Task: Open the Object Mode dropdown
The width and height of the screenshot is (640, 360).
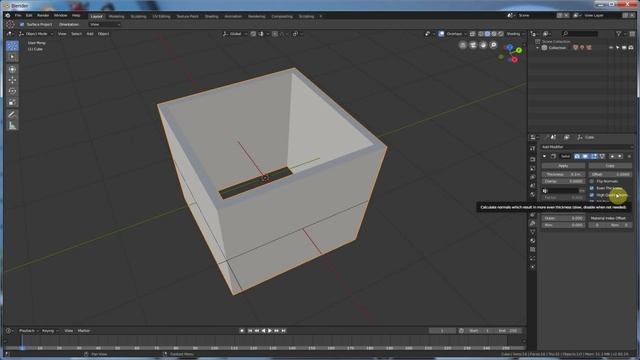Action: tap(36, 34)
